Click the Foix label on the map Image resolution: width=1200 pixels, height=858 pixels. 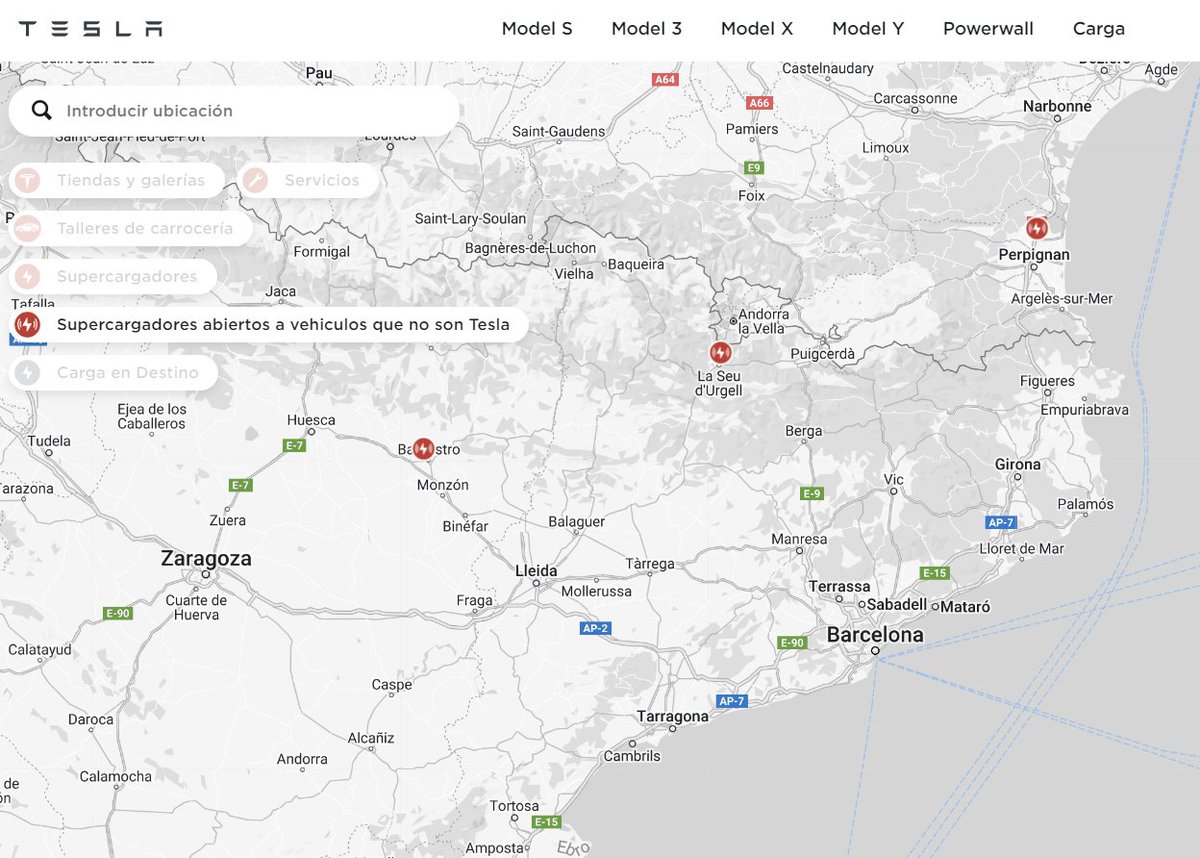[x=751, y=196]
